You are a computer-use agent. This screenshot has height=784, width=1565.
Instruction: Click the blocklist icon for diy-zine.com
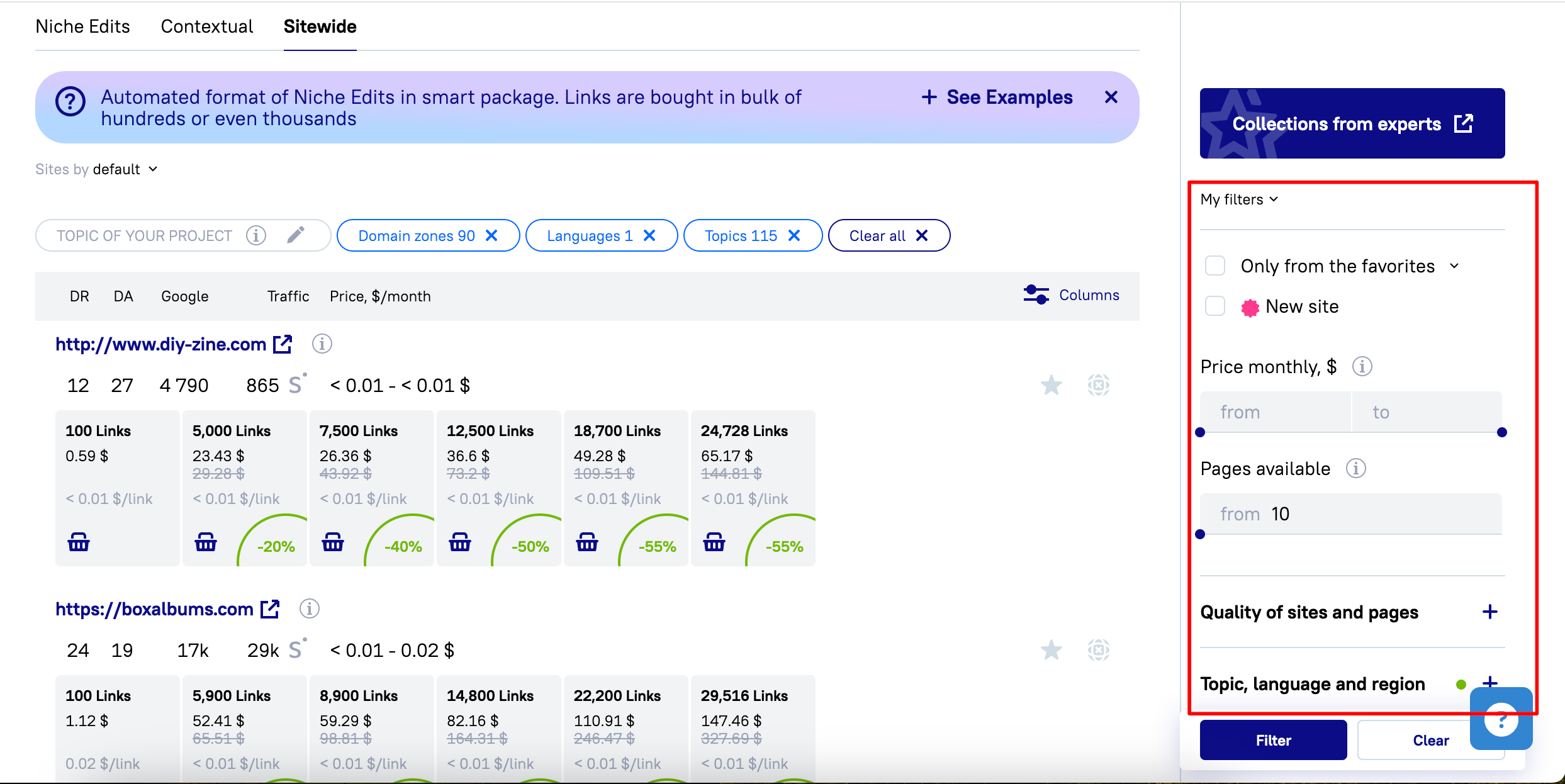(1099, 385)
